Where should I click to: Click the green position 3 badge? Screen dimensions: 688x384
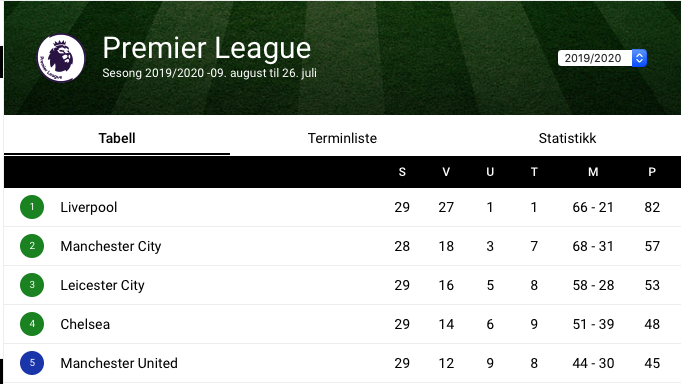click(x=32, y=285)
